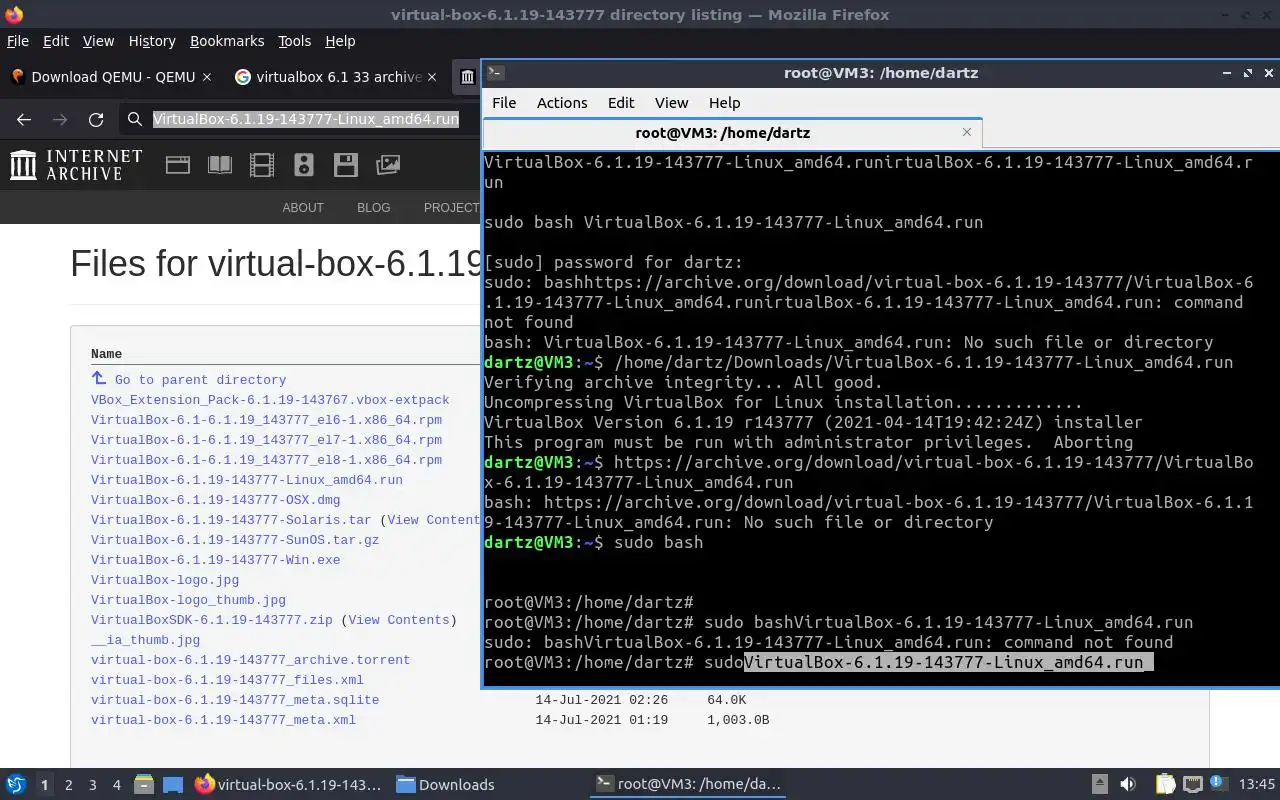Click VirtualBoxSDK-6.1.19-143777.zip link
This screenshot has height=800, width=1280.
(212, 620)
